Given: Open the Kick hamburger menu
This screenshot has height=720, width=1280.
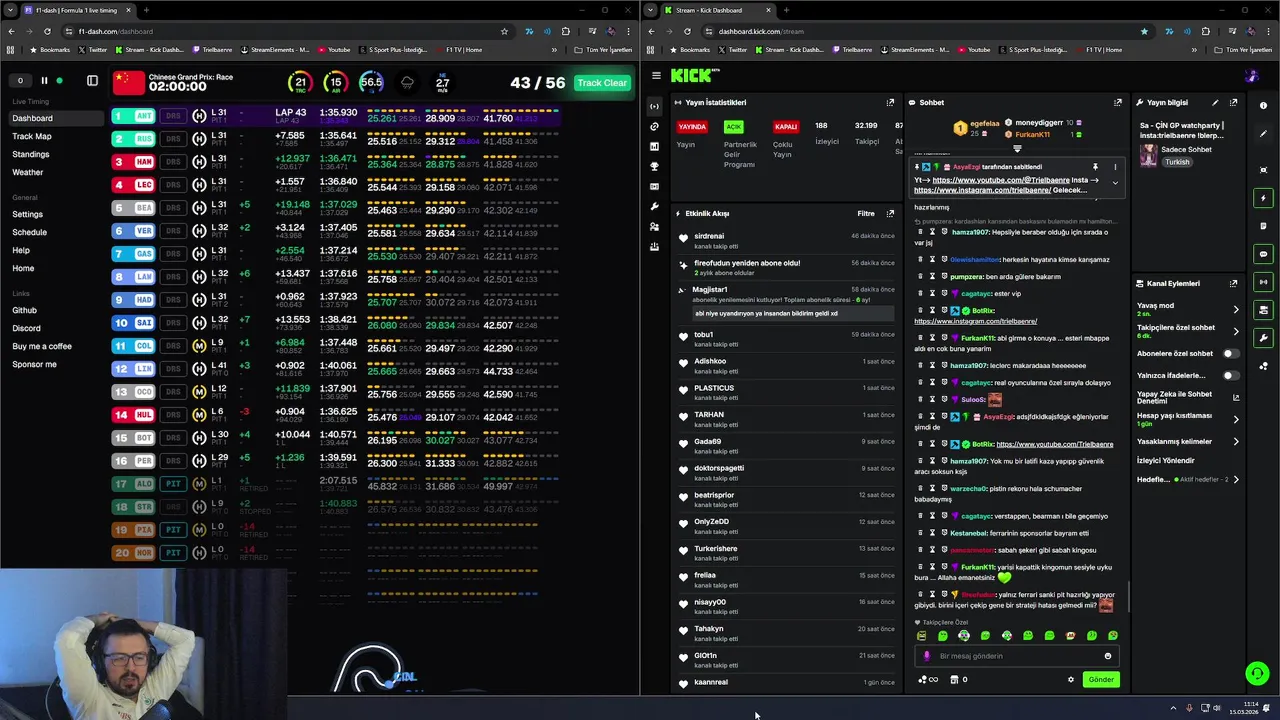Looking at the screenshot, I should 656,76.
